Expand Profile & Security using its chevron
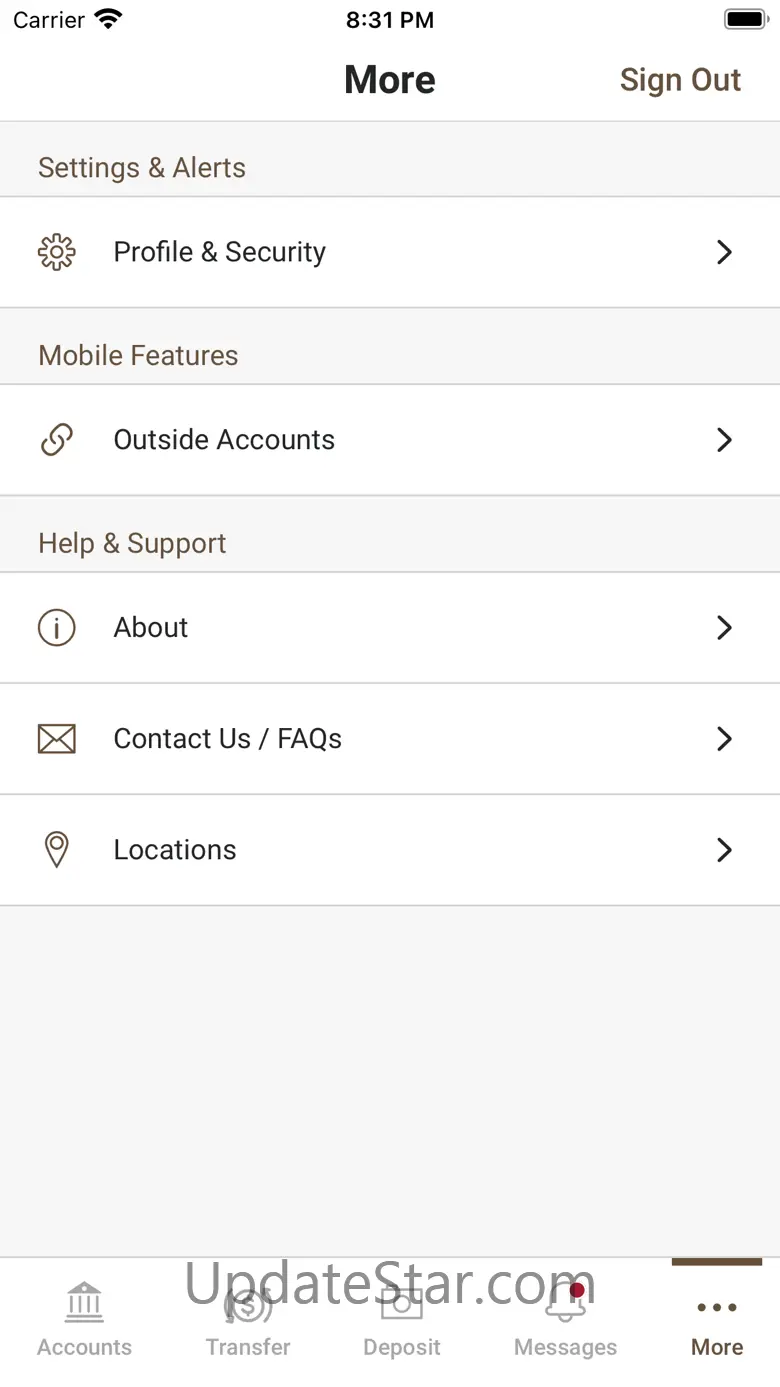Screen dimensions: 780x1387 [x=725, y=252]
